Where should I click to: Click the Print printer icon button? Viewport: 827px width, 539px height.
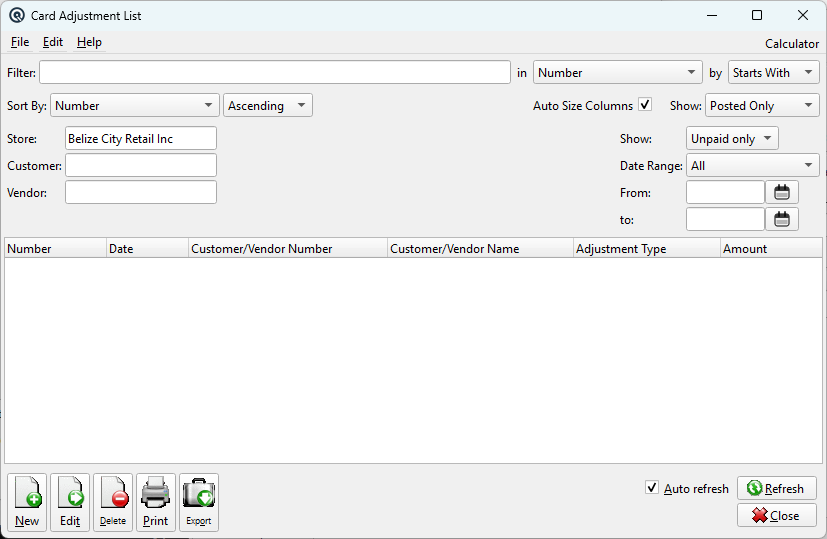coord(156,502)
